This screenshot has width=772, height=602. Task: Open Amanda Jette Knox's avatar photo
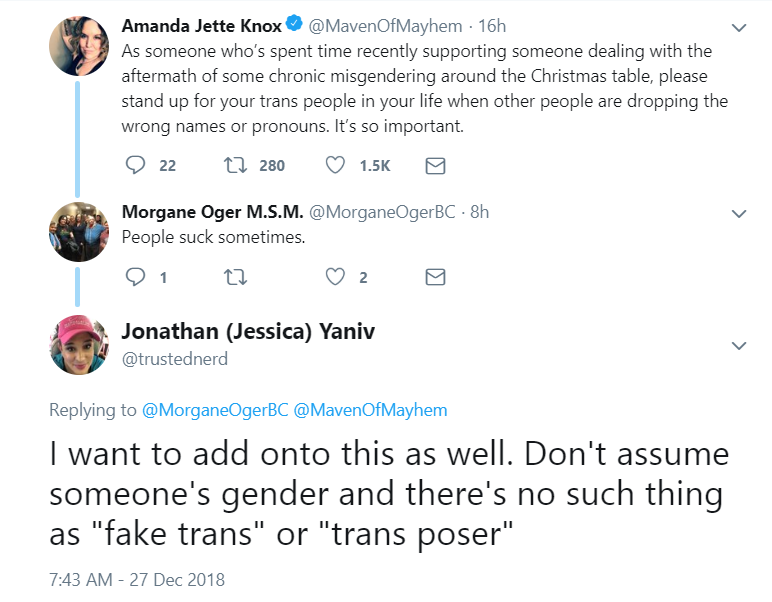pos(79,46)
